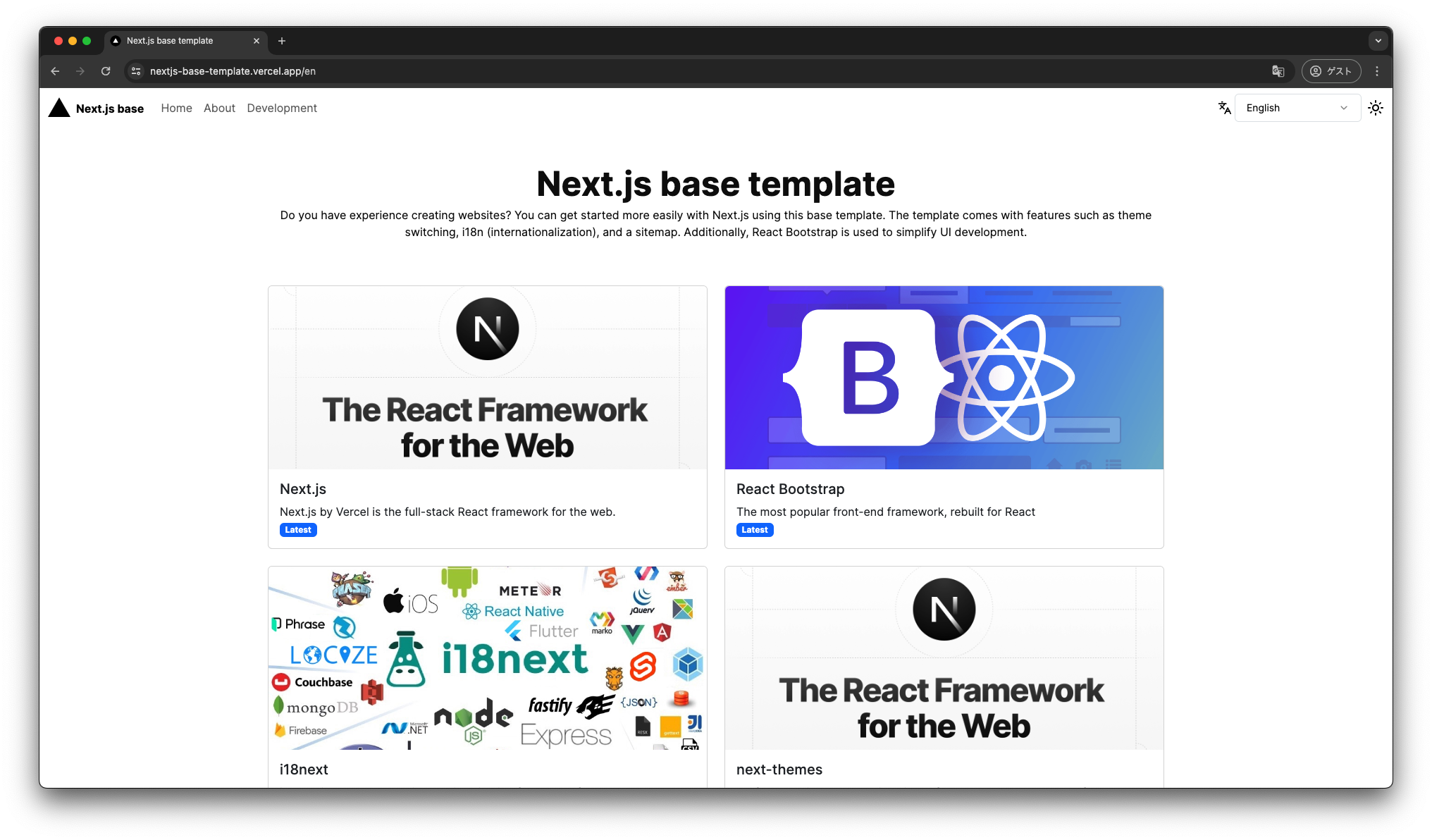Click the Next.js card Latest badge

coord(297,530)
